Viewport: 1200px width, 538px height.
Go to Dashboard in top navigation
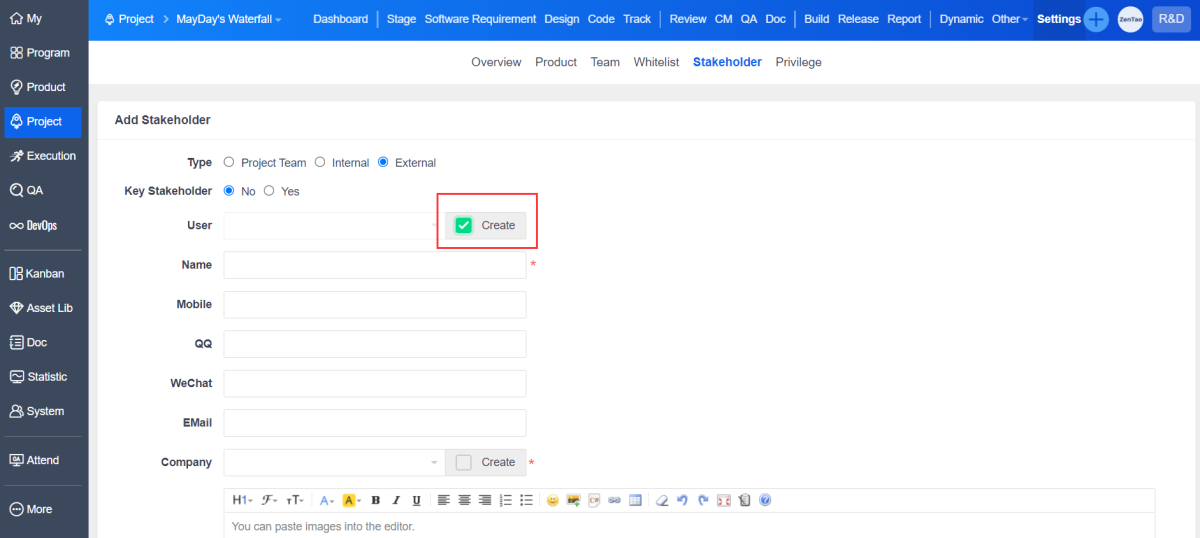[340, 19]
